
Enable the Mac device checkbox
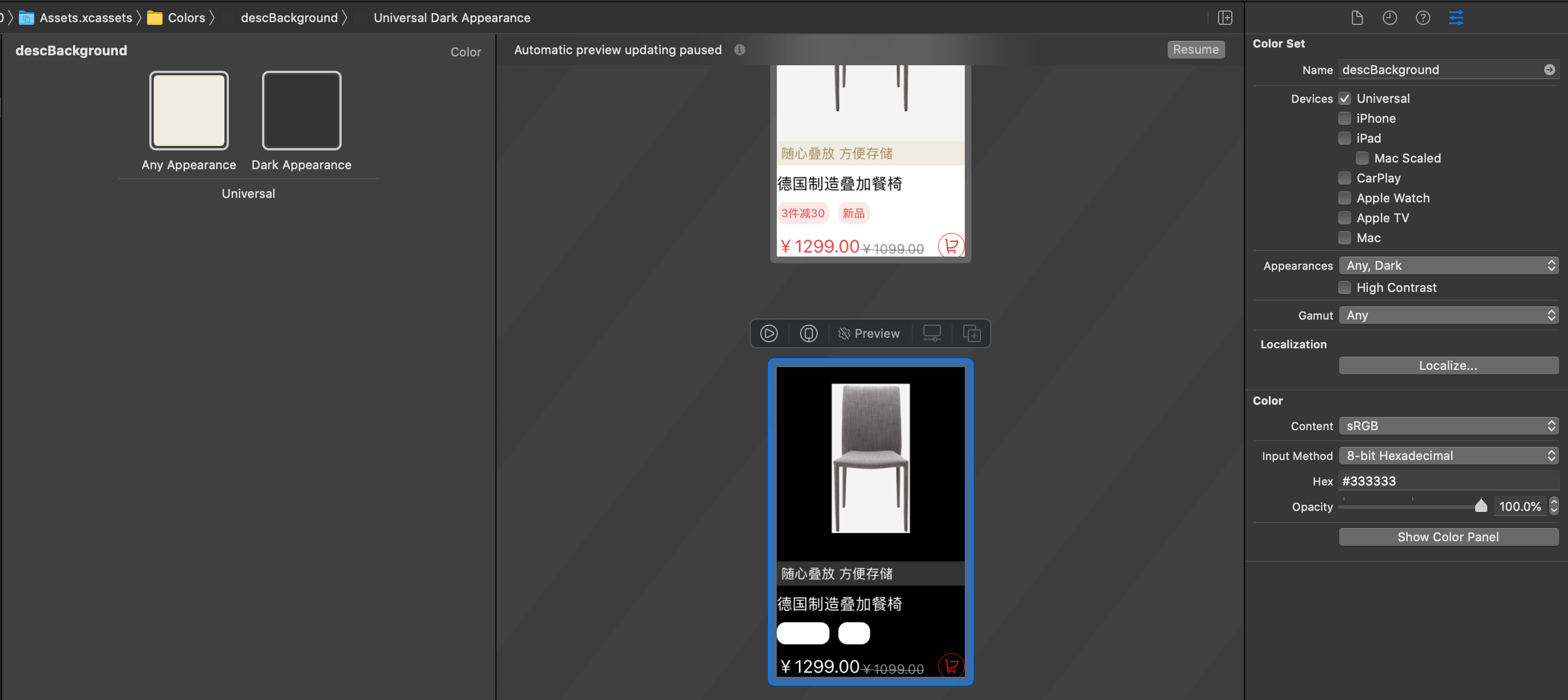point(1345,238)
